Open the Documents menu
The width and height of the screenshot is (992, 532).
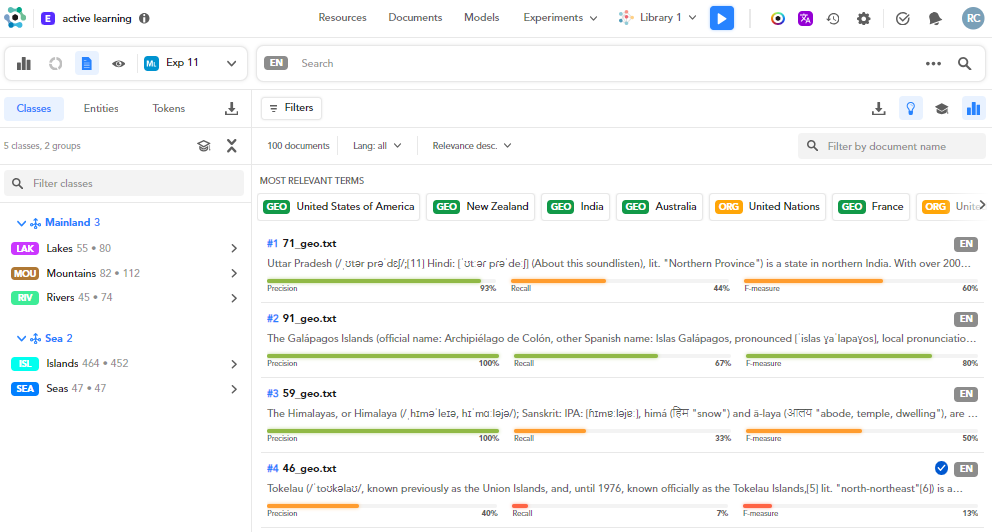click(x=415, y=18)
